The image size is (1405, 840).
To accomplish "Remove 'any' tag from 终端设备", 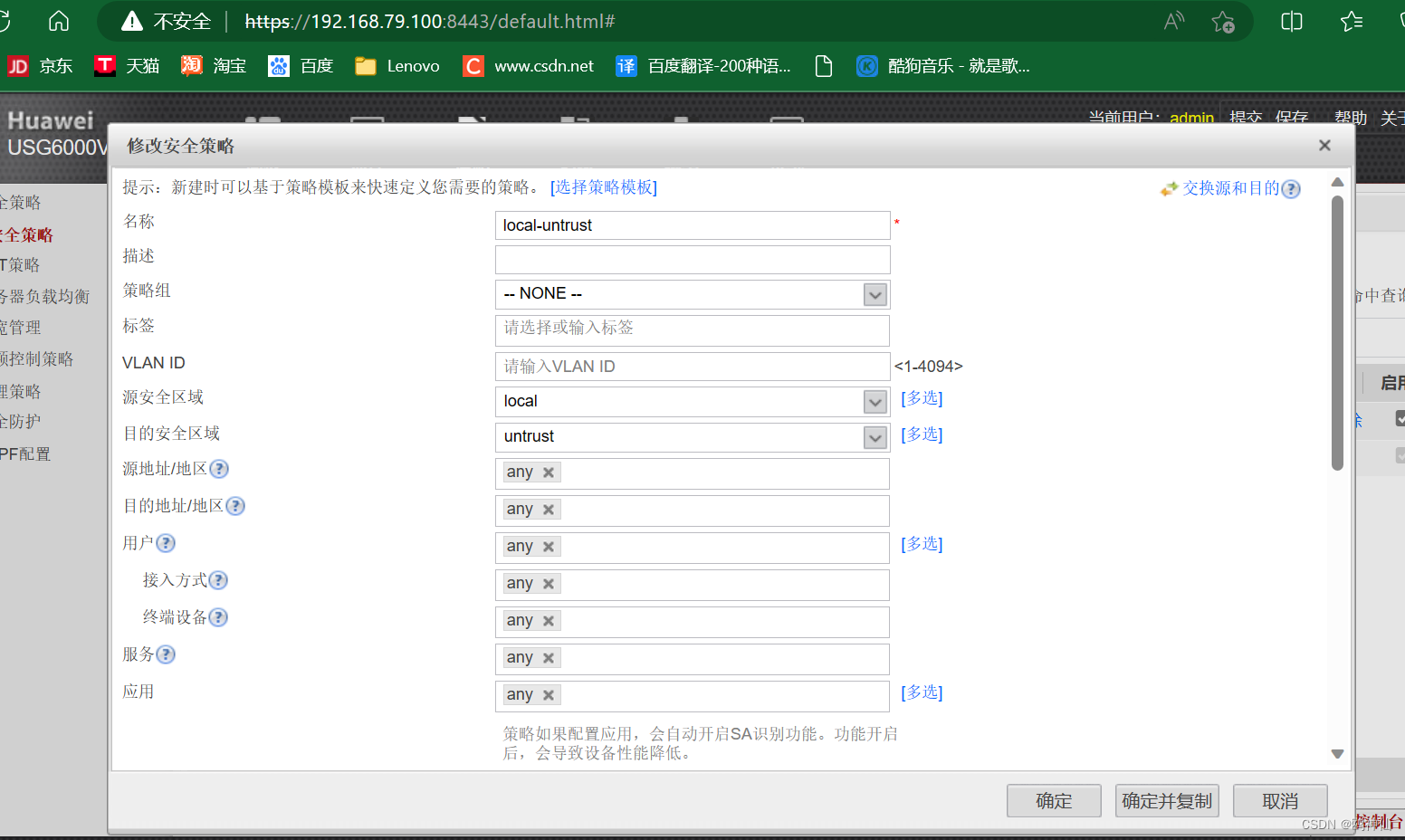I will [549, 621].
